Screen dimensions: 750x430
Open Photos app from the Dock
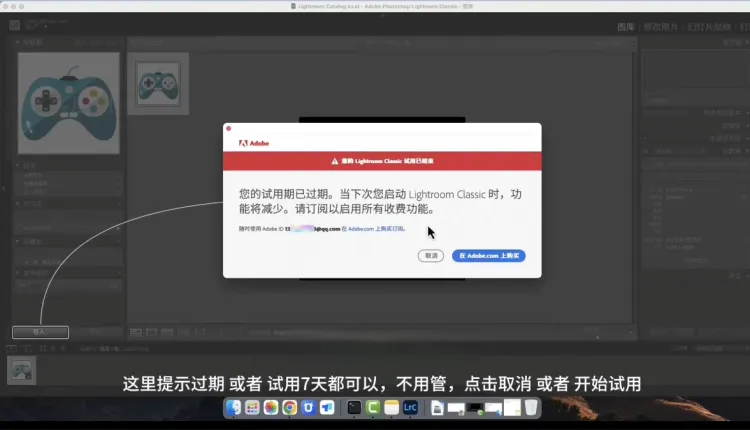click(x=271, y=408)
